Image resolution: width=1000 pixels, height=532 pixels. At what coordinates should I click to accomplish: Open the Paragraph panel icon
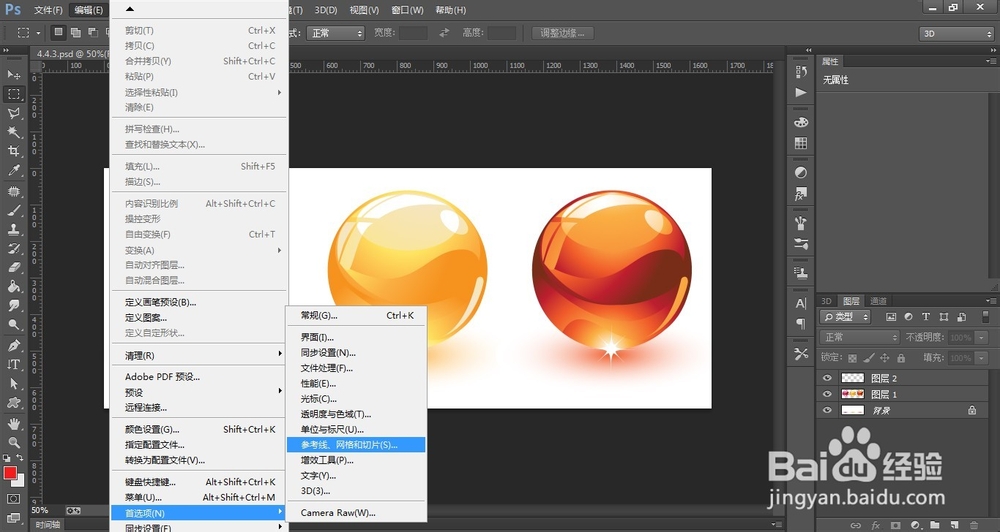[x=801, y=324]
